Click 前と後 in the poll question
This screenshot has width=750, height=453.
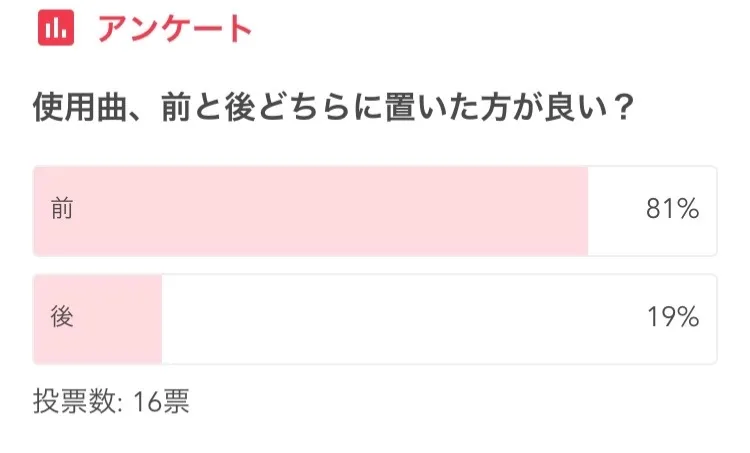210,108
